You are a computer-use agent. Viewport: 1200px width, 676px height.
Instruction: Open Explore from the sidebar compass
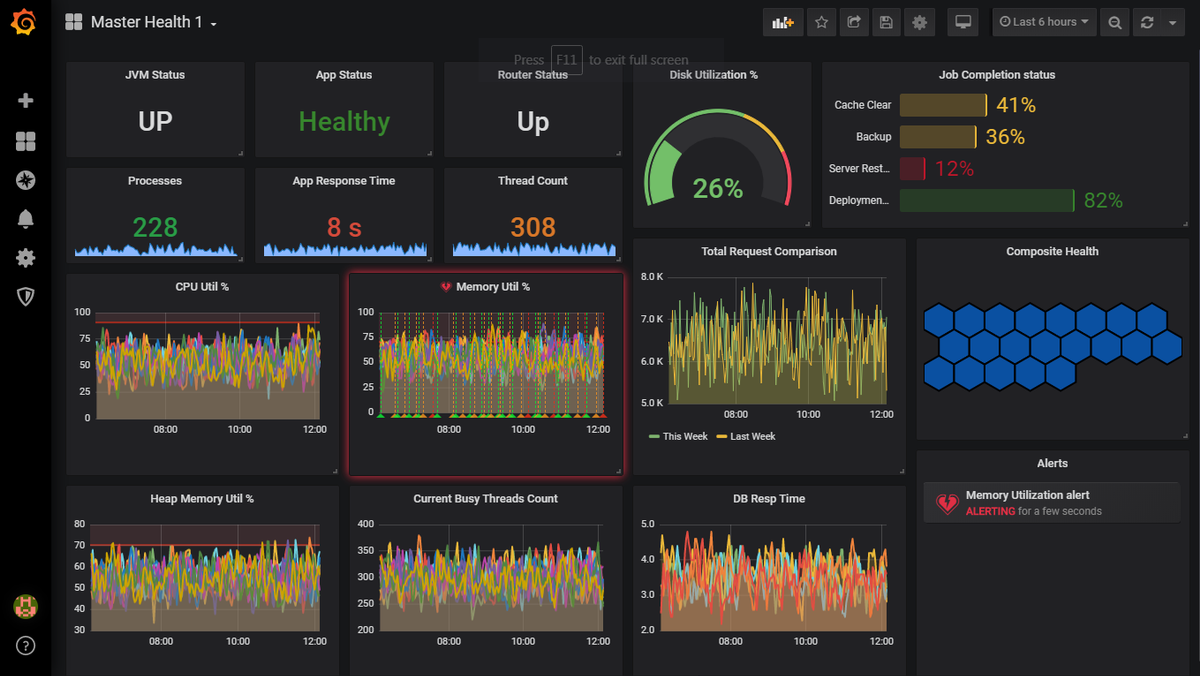click(x=25, y=180)
